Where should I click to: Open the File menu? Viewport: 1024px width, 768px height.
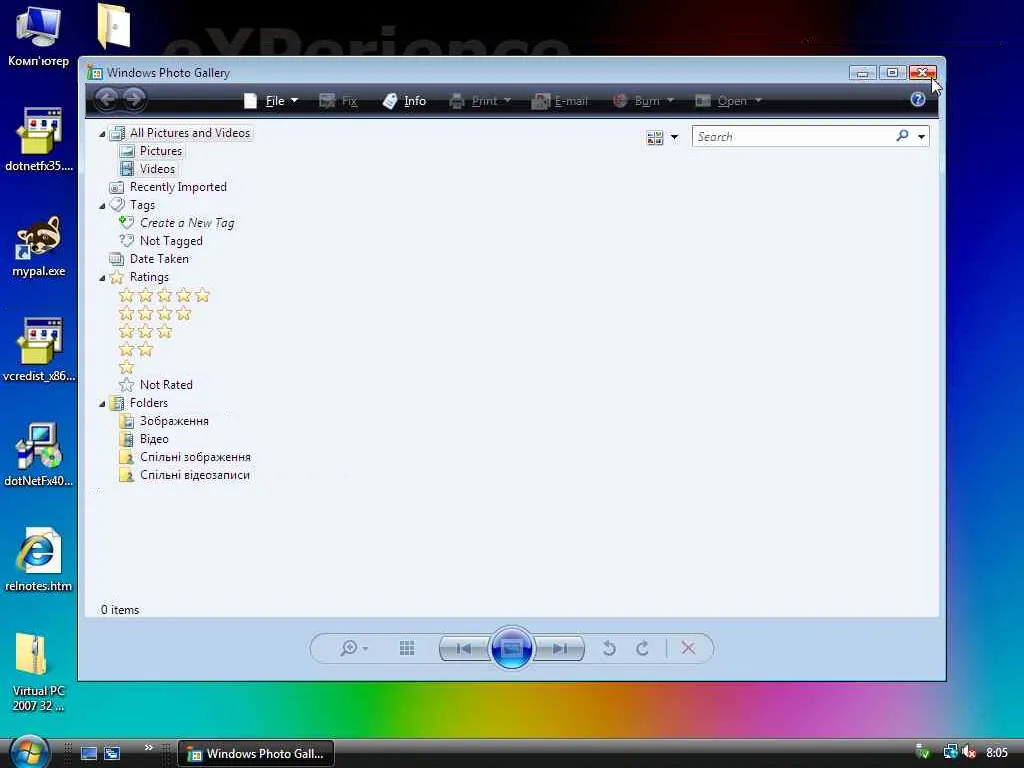coord(271,101)
